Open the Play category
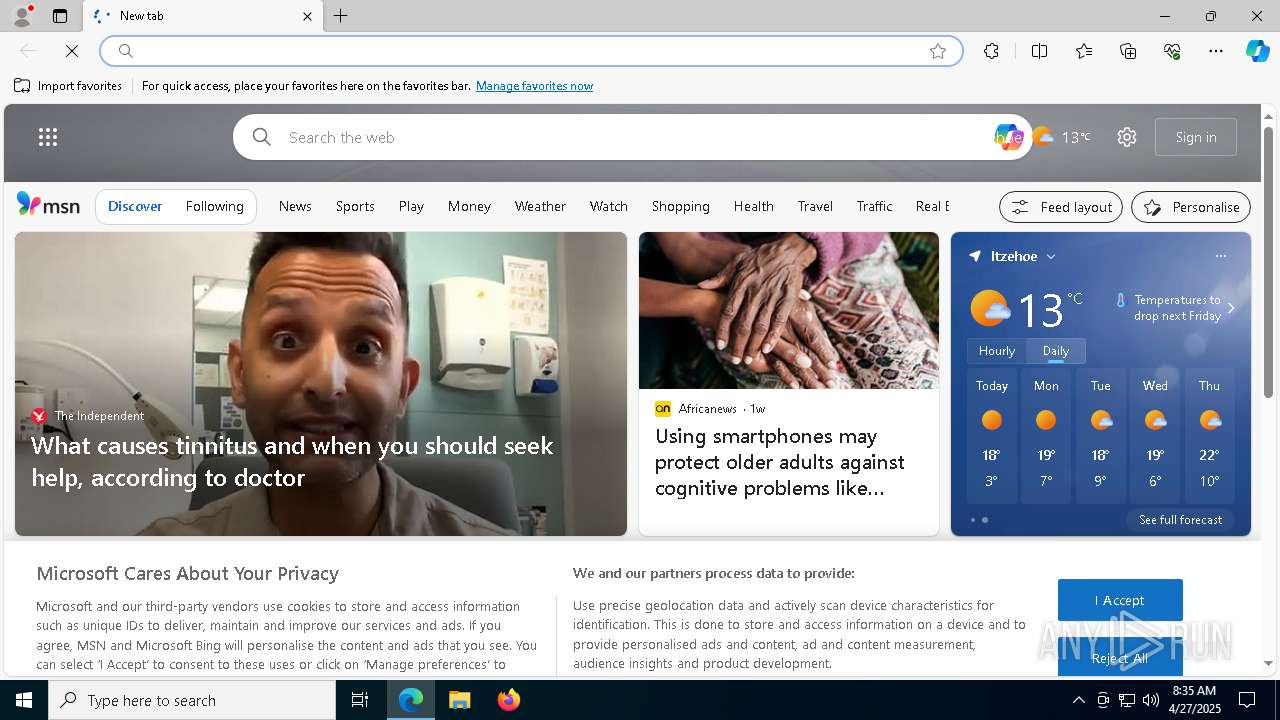 pos(411,206)
